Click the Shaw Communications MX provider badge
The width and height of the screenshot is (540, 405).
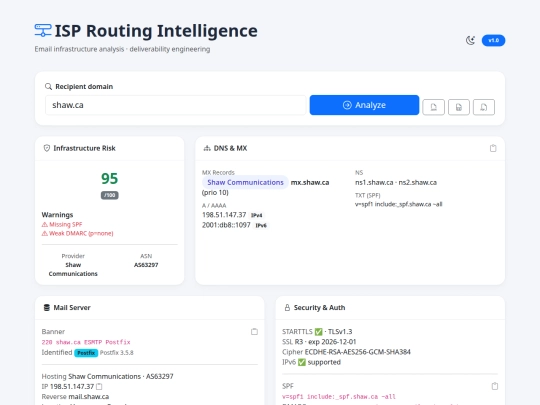click(x=245, y=183)
